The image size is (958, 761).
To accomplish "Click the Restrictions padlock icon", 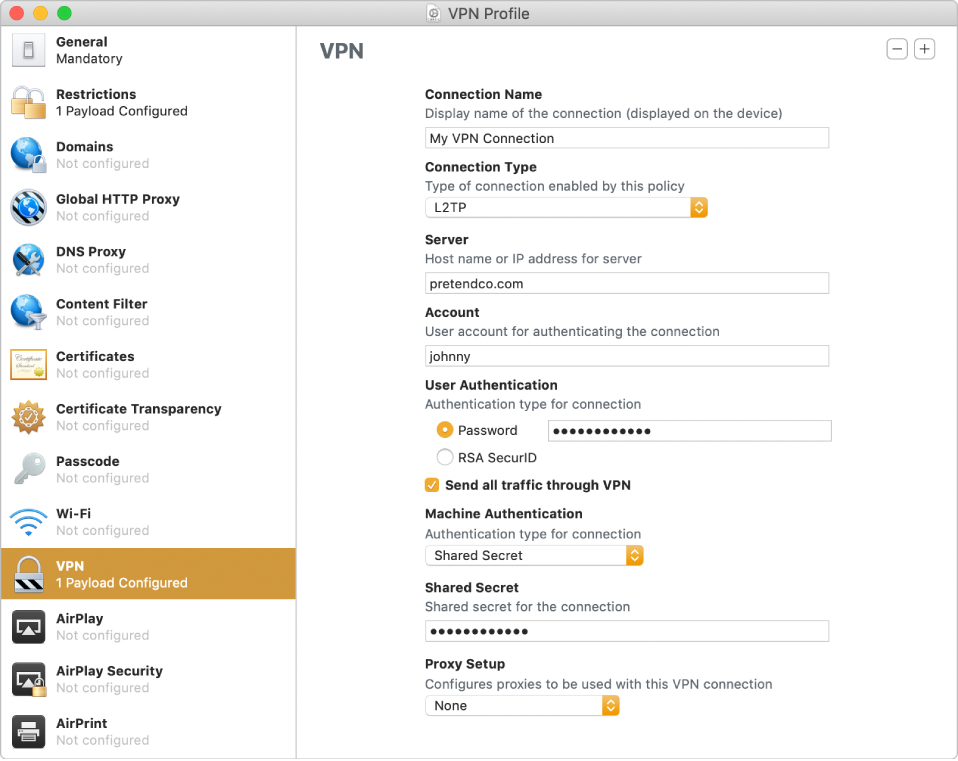I will point(28,102).
